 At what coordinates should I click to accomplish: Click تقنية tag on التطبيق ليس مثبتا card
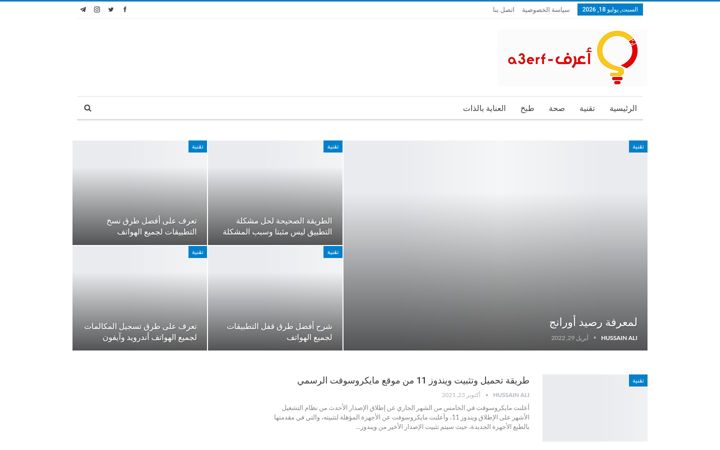(332, 147)
